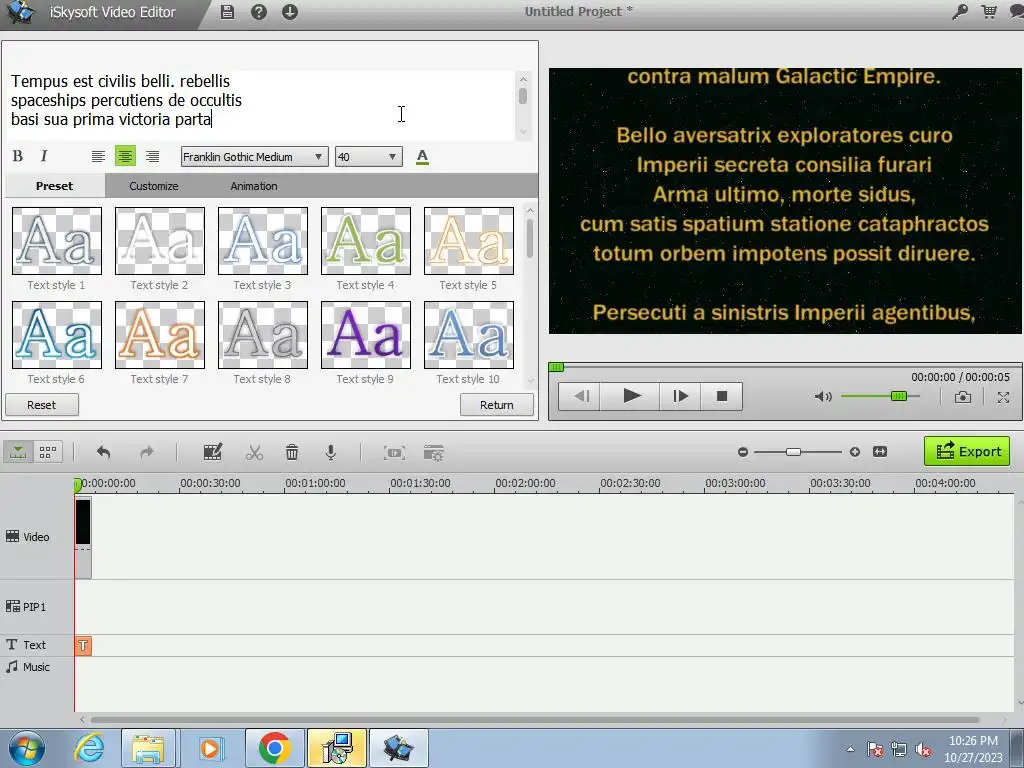This screenshot has height=768, width=1024.
Task: Open the font size 40 dropdown
Action: tap(368, 157)
